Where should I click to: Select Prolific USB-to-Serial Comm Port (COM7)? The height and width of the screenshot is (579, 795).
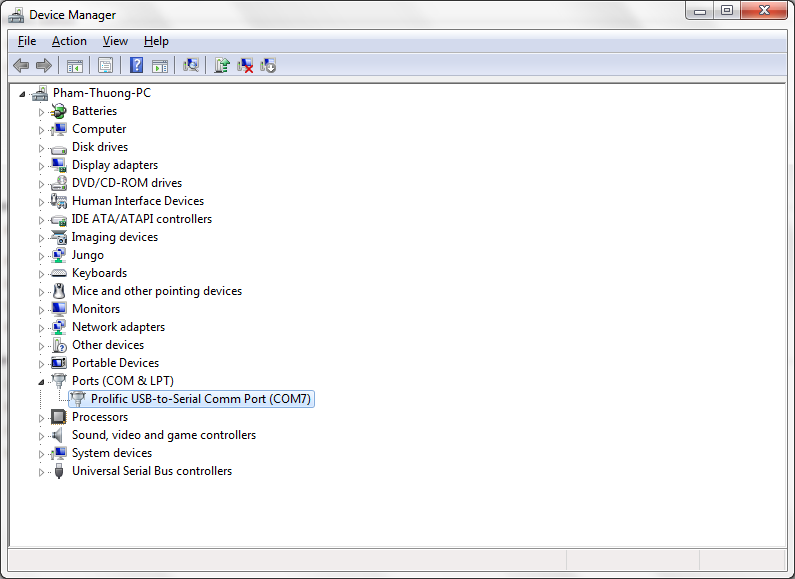click(201, 399)
